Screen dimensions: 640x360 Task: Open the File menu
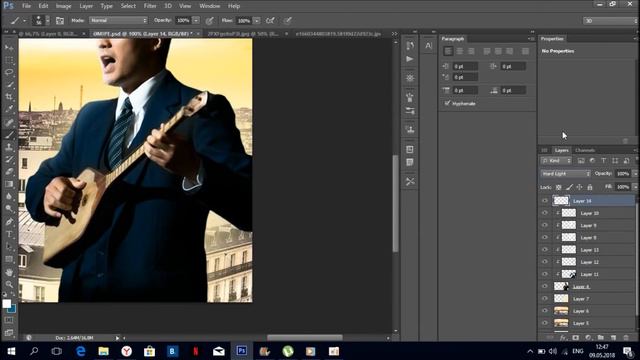[27, 6]
